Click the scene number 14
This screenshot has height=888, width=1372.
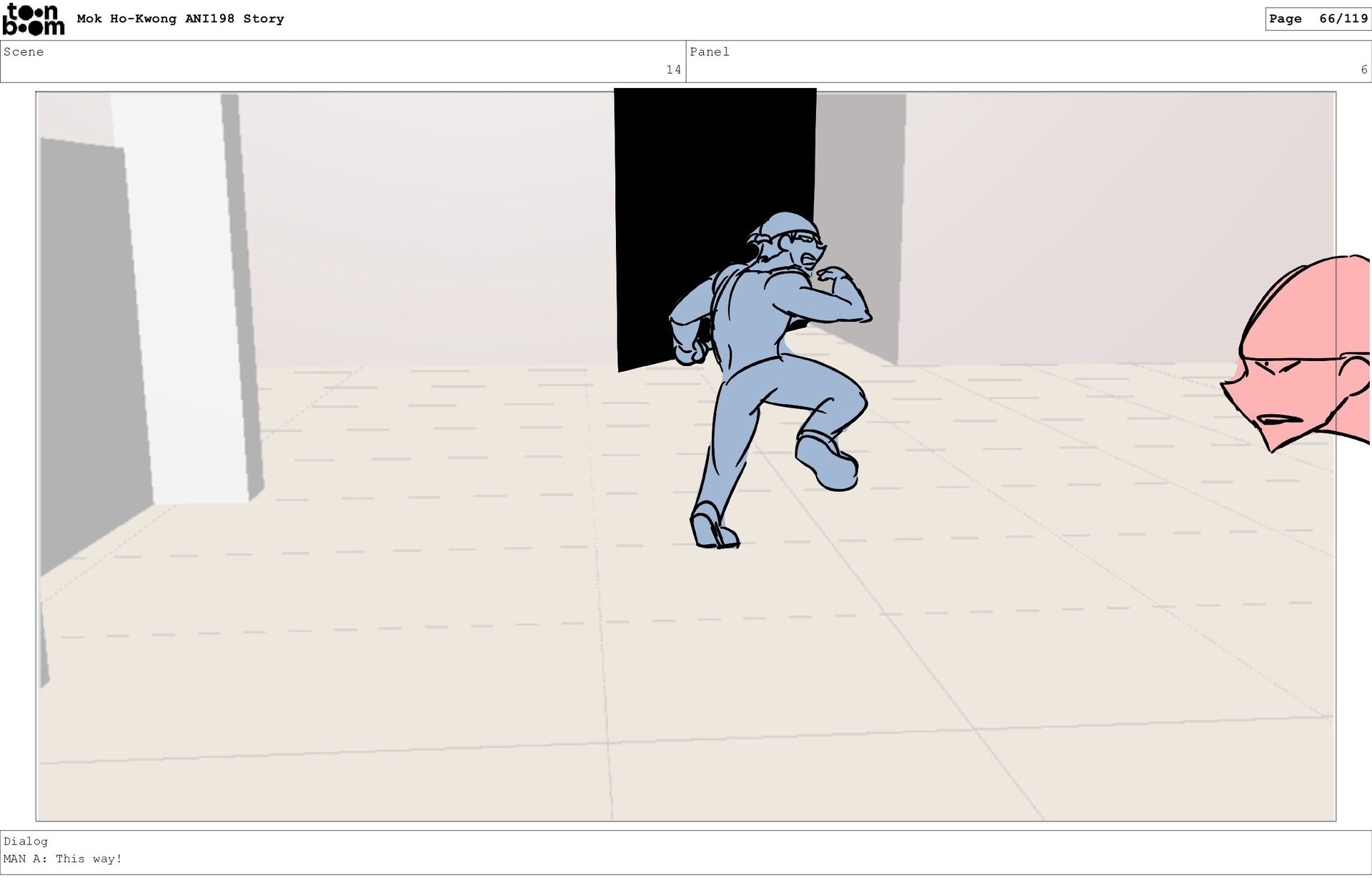pos(673,70)
